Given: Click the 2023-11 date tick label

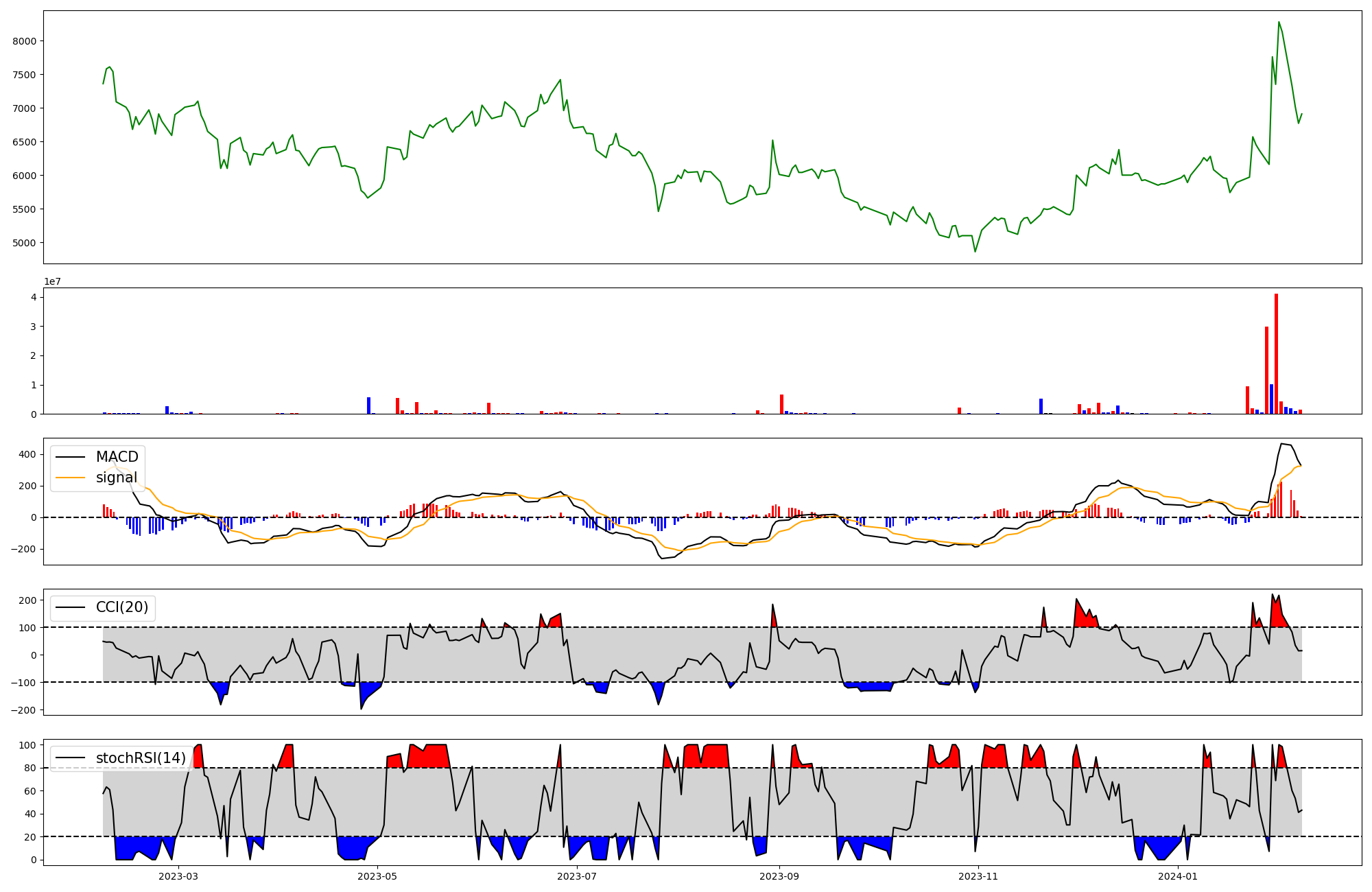Looking at the screenshot, I should pyautogui.click(x=978, y=876).
